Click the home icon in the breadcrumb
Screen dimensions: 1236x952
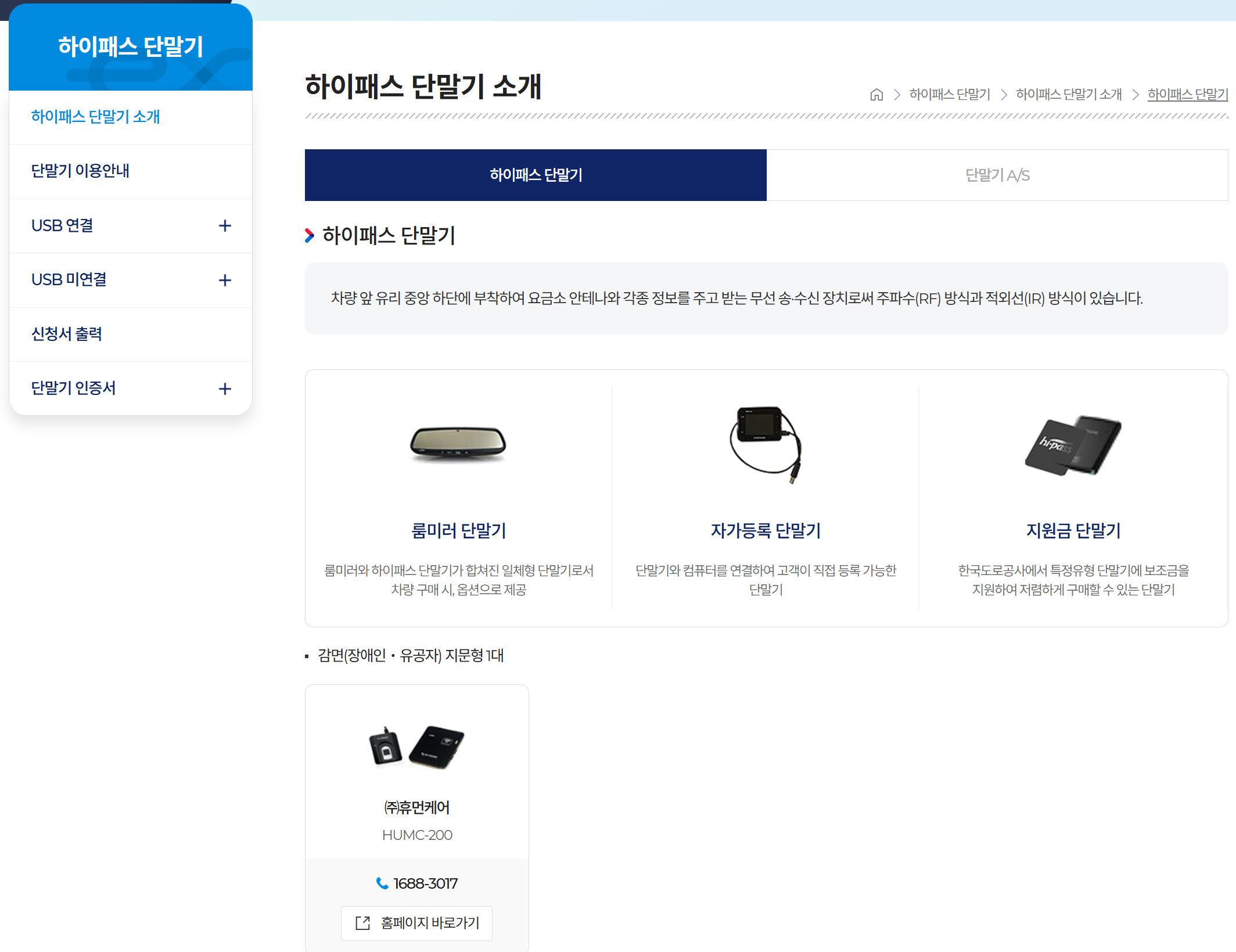(877, 95)
